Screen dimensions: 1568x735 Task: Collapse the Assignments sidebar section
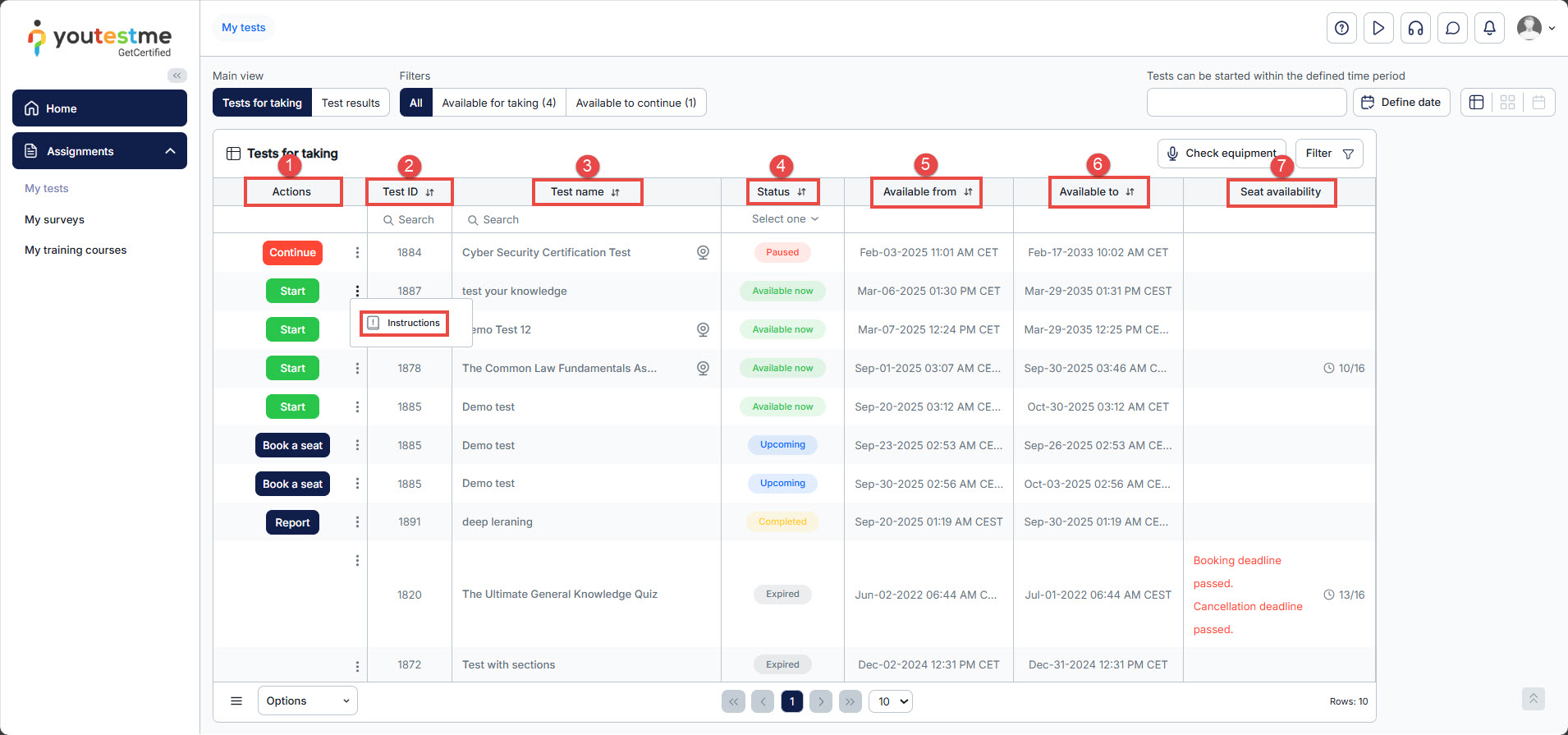pyautogui.click(x=170, y=151)
